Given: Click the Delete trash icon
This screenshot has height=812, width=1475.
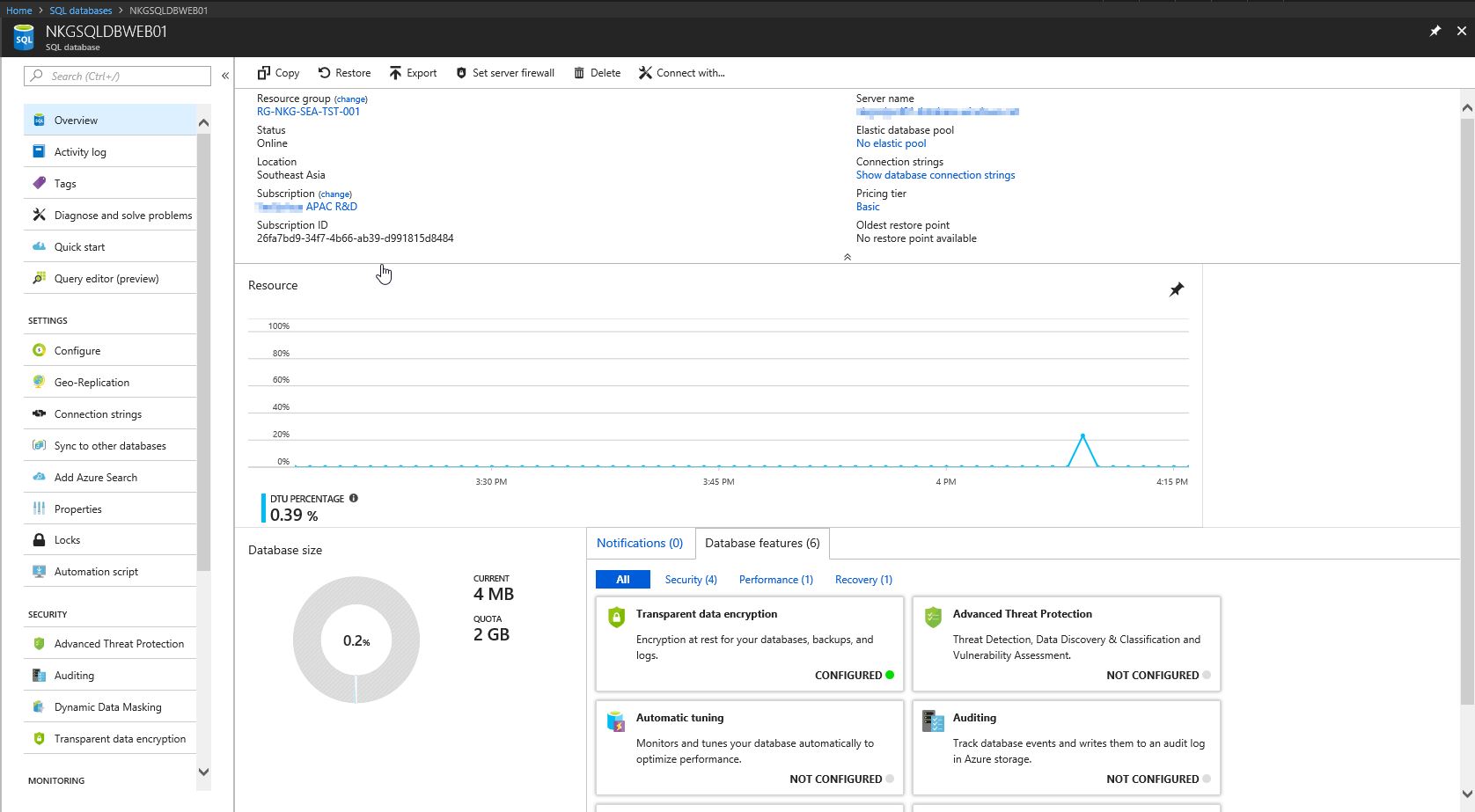Looking at the screenshot, I should click(579, 73).
